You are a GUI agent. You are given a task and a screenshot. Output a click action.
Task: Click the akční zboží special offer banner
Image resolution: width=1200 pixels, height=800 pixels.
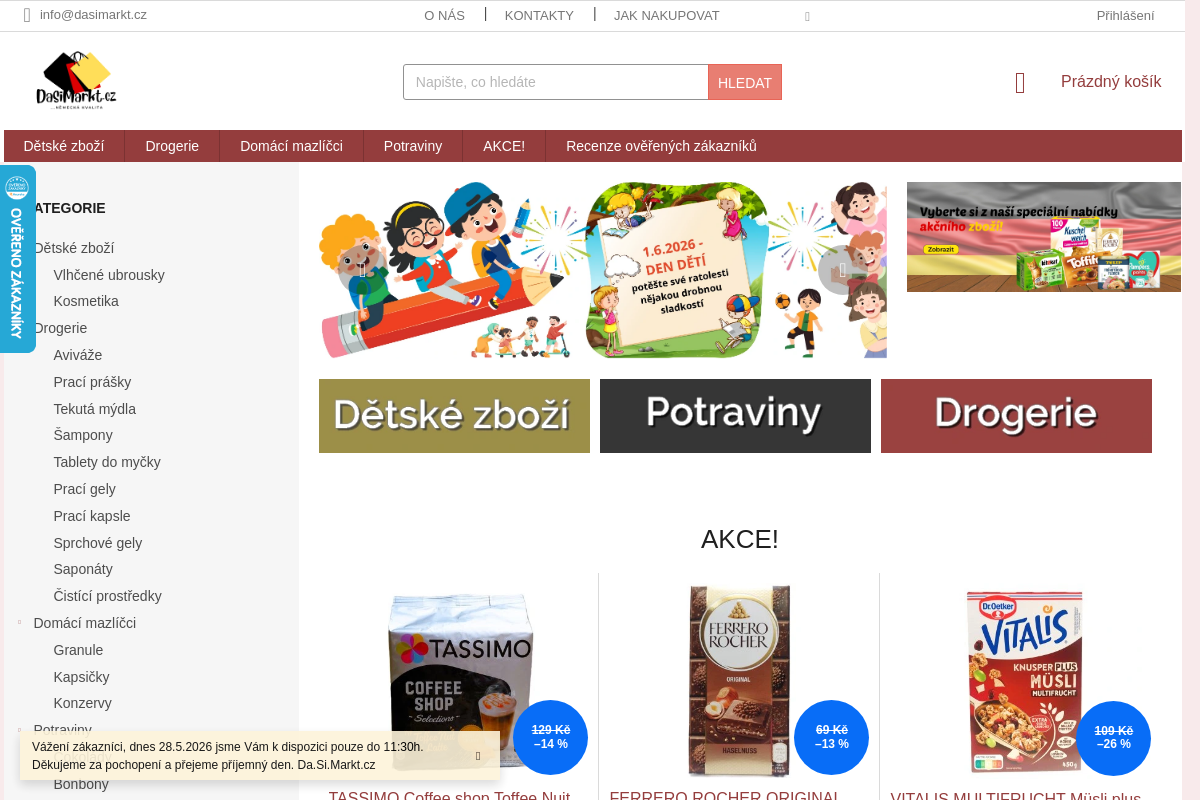click(1044, 237)
